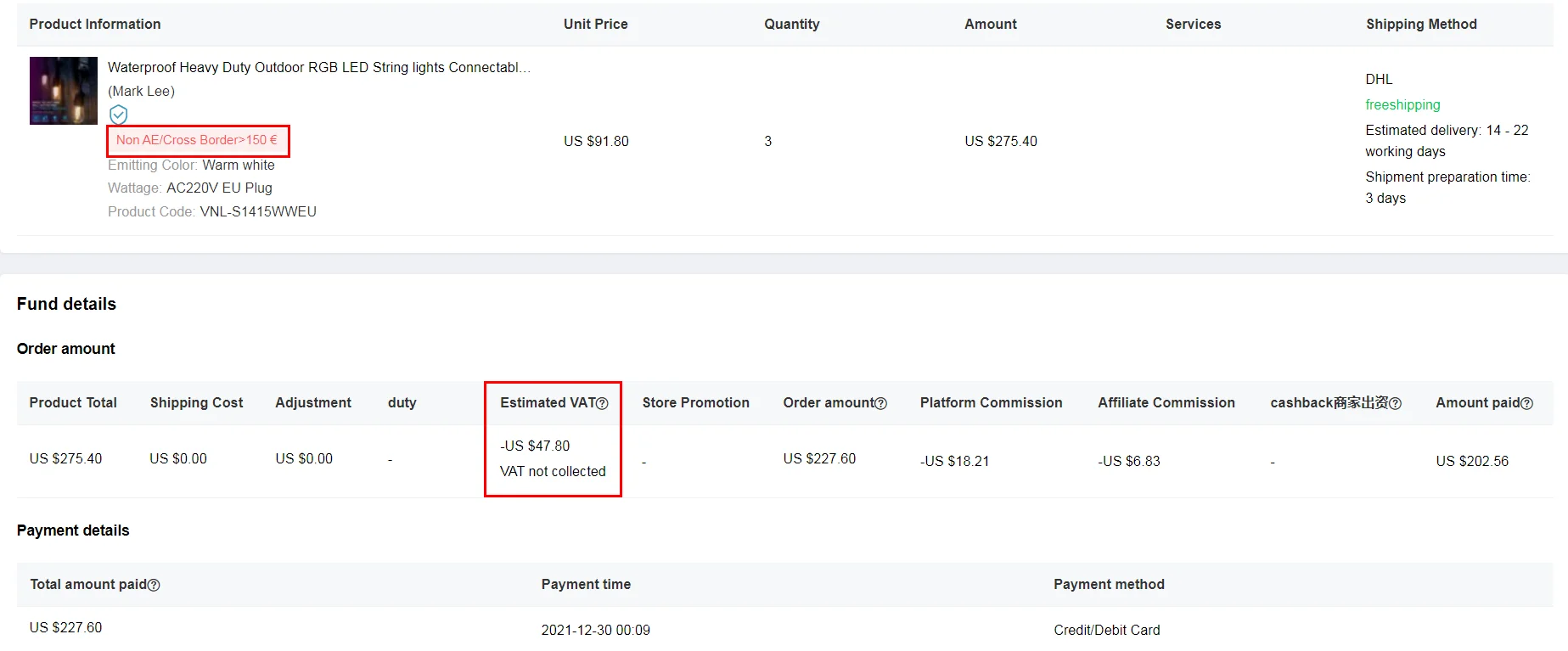Click the VAT not collected text
The image size is (1568, 651).
tap(553, 471)
